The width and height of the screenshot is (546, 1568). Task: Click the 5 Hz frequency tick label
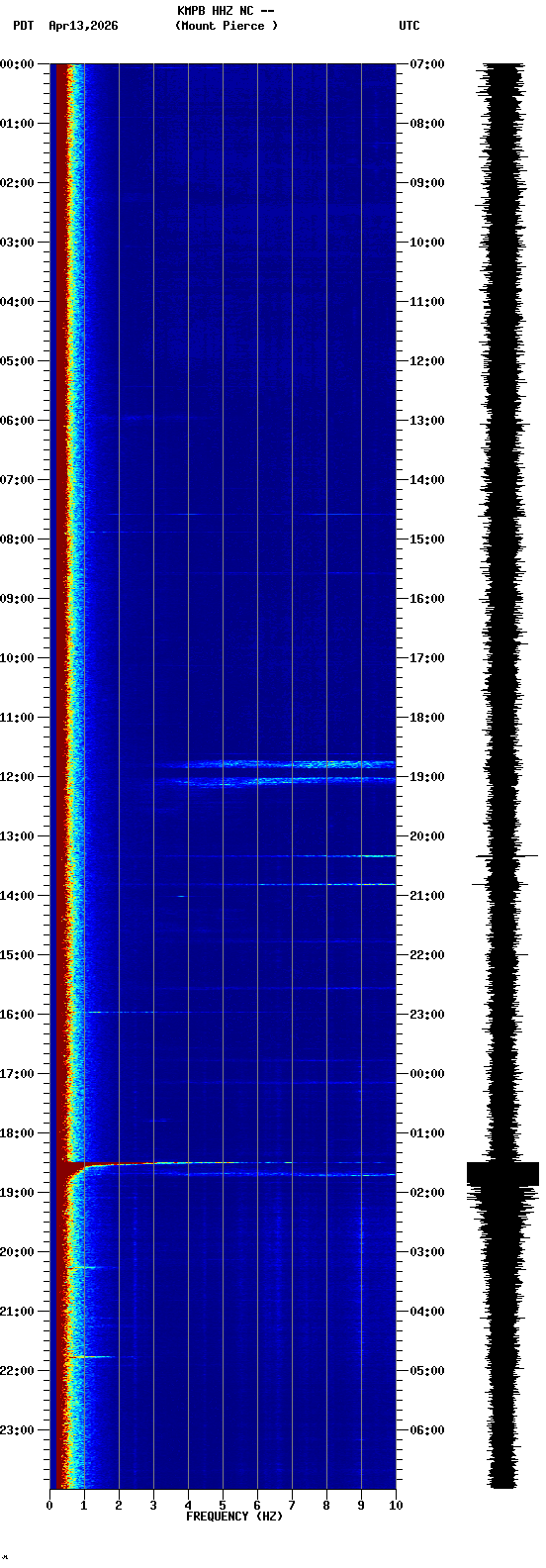(223, 1506)
